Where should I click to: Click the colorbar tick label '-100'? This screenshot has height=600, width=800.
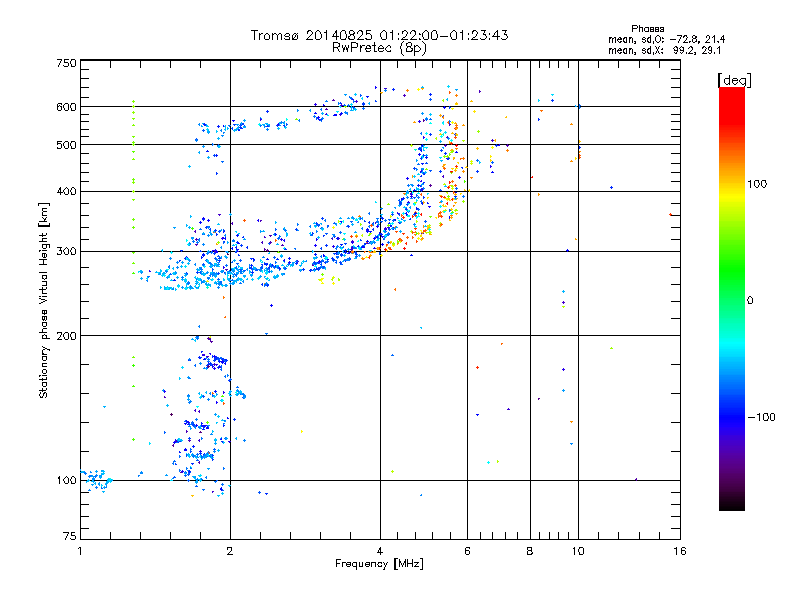point(761,417)
